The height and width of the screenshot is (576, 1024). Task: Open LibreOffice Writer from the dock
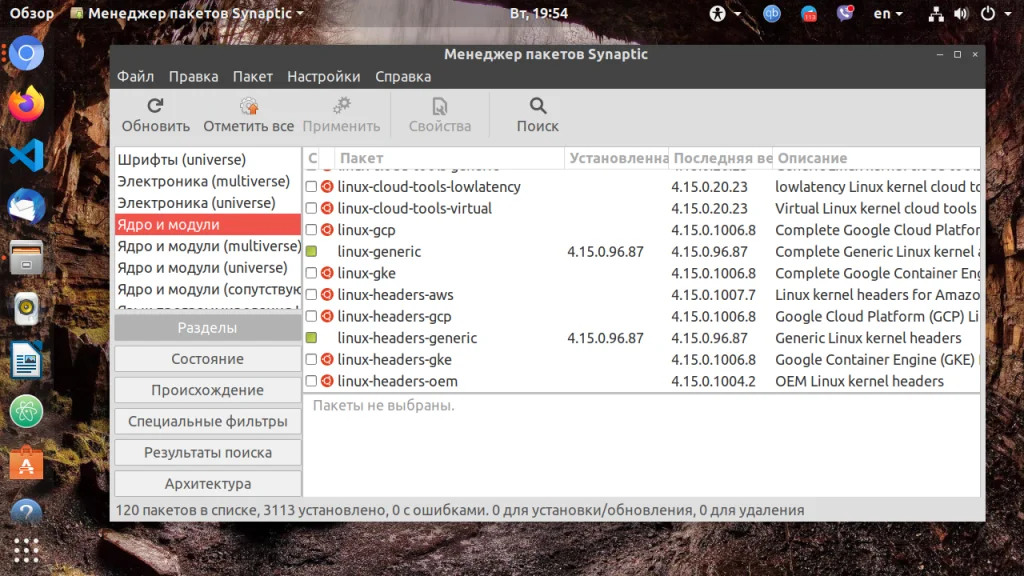coord(26,359)
